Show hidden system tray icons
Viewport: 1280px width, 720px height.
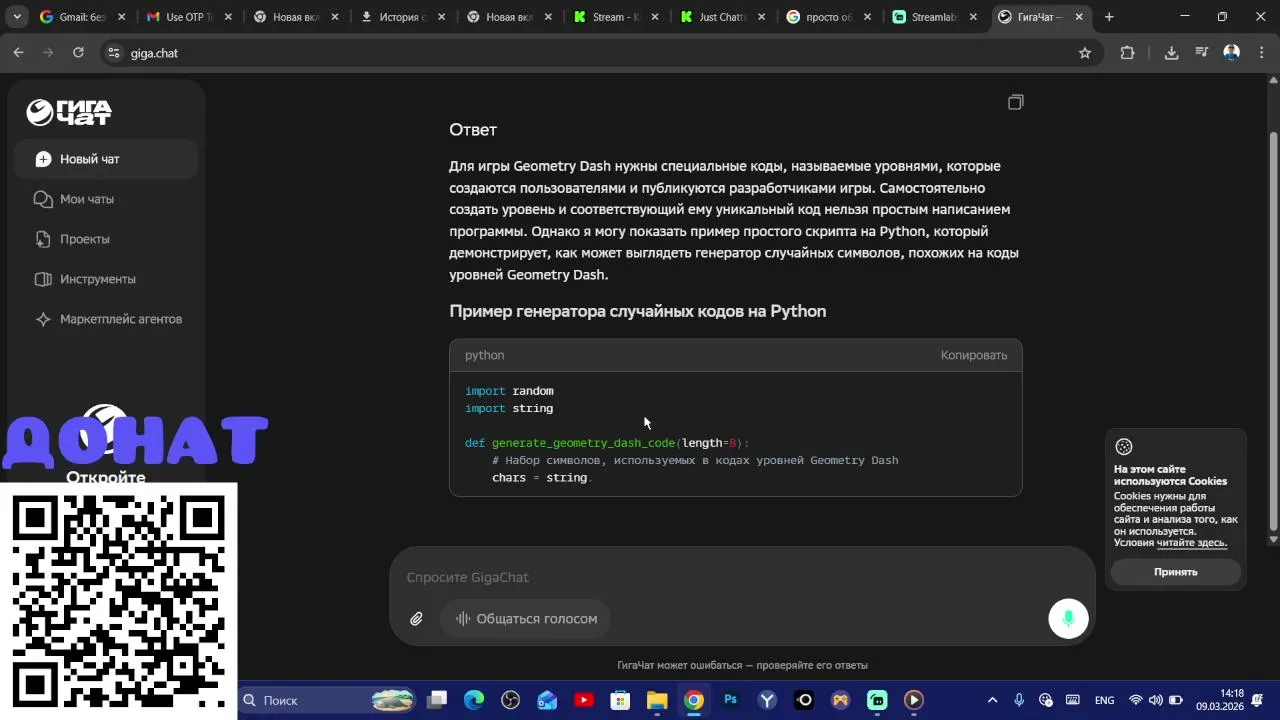click(992, 700)
